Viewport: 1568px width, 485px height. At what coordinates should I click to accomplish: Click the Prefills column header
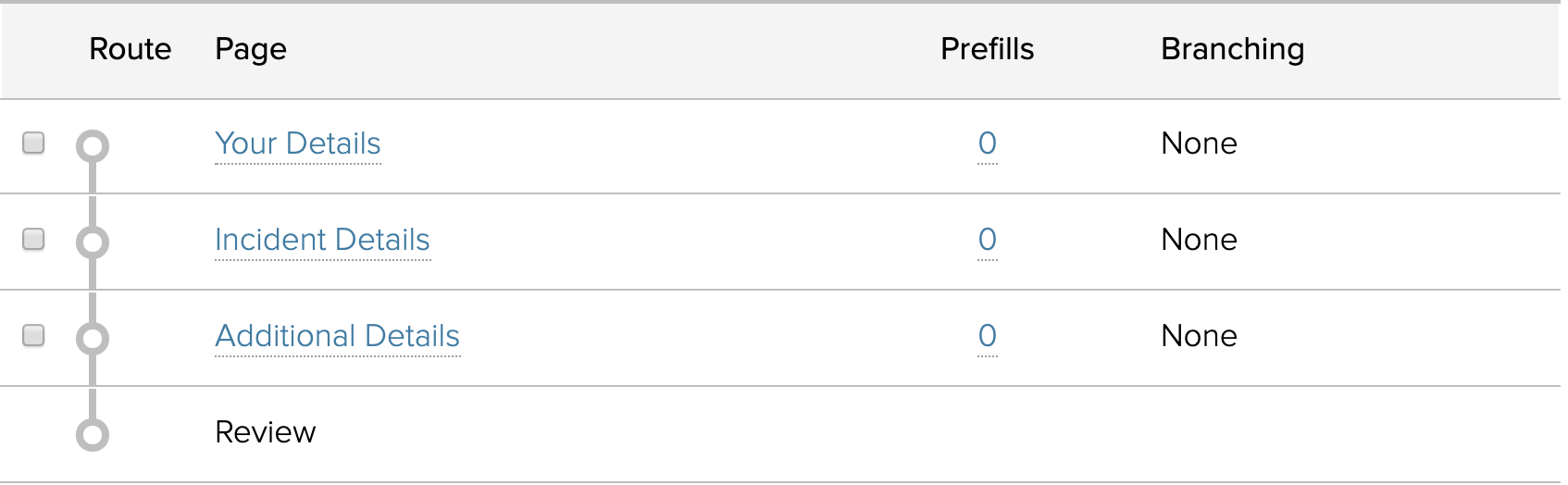pyautogui.click(x=987, y=49)
